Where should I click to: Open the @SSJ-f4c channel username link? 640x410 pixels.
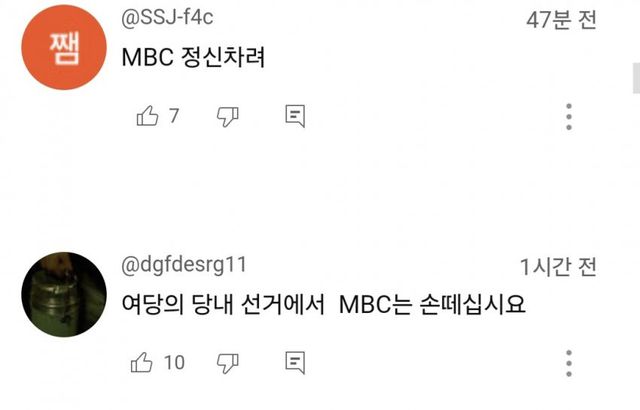click(167, 18)
